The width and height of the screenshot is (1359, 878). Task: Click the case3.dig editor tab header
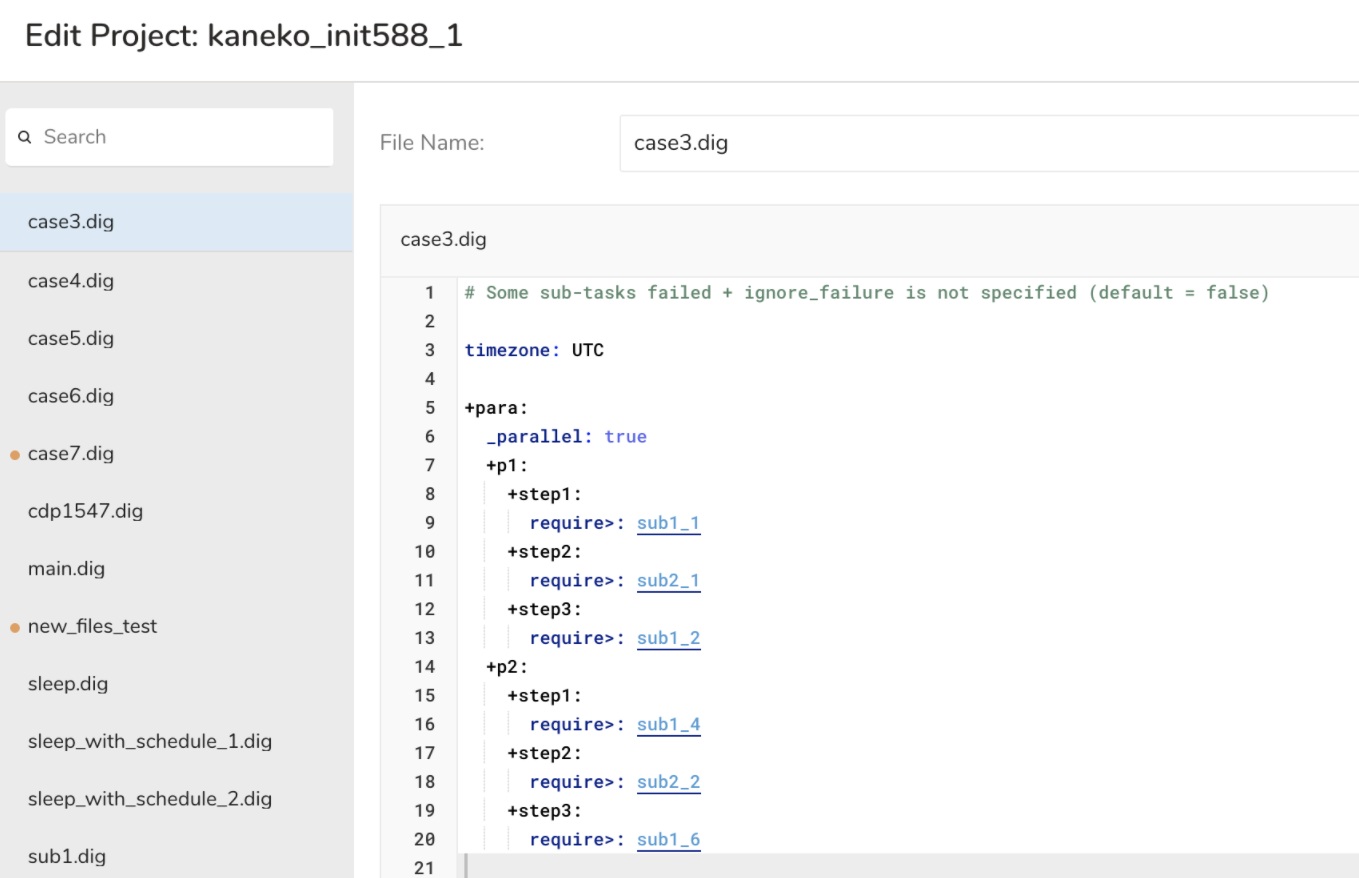pos(443,240)
